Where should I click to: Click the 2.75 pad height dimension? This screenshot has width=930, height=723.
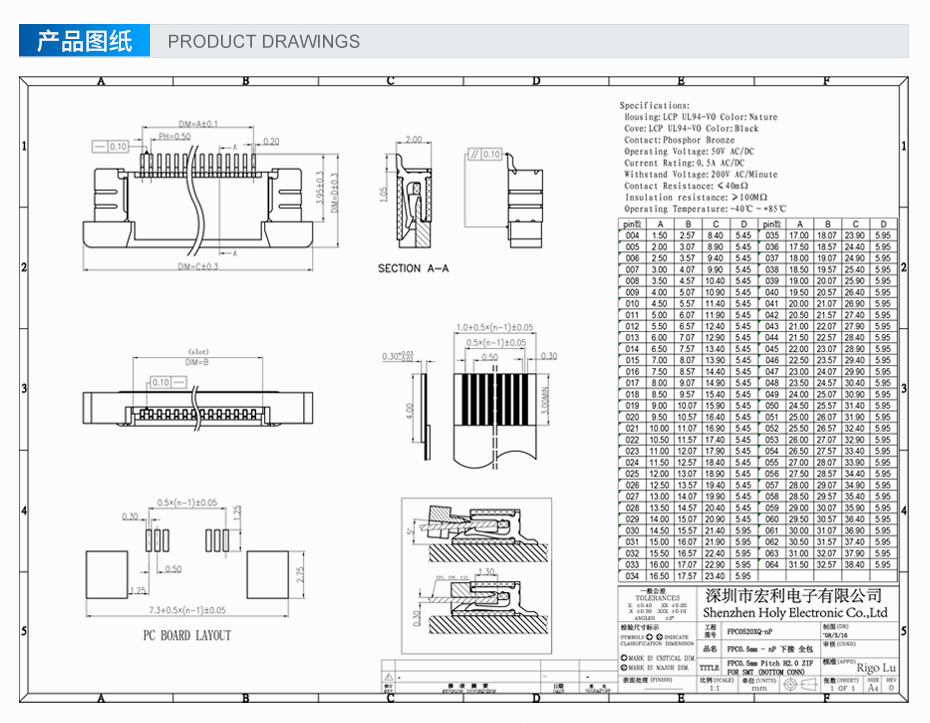tap(300, 575)
